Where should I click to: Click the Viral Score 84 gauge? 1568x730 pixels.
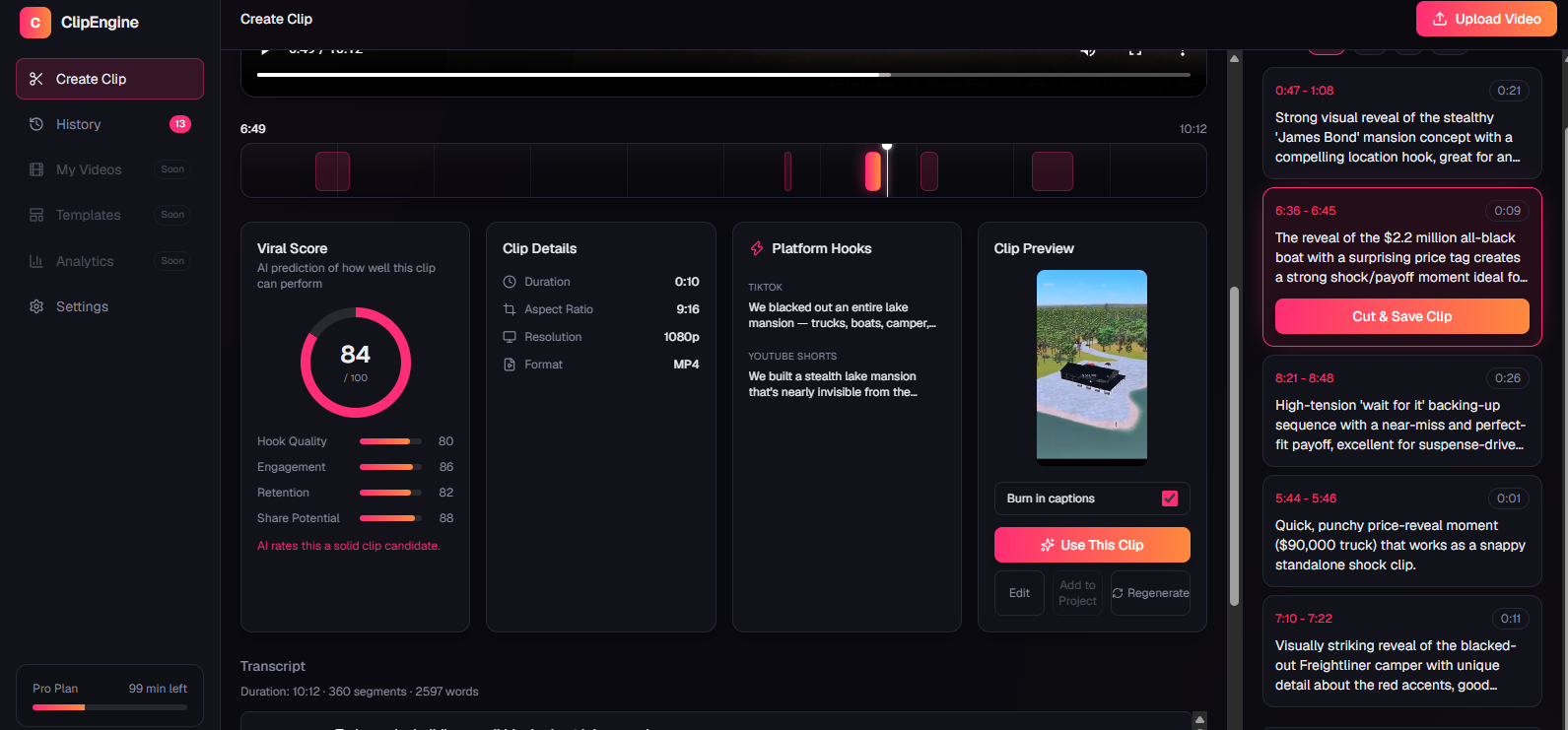[x=356, y=363]
